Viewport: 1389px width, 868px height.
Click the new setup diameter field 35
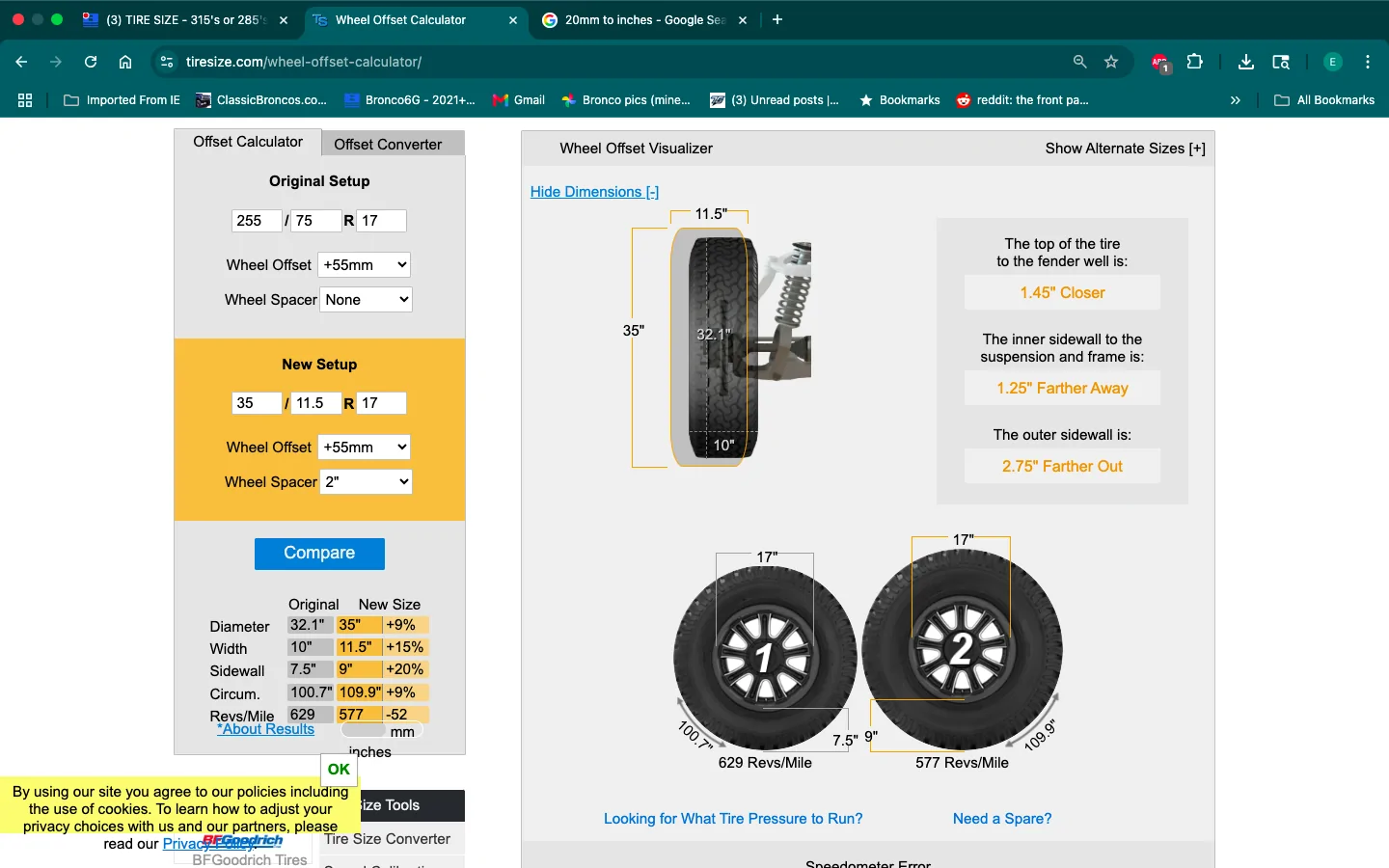(x=257, y=403)
